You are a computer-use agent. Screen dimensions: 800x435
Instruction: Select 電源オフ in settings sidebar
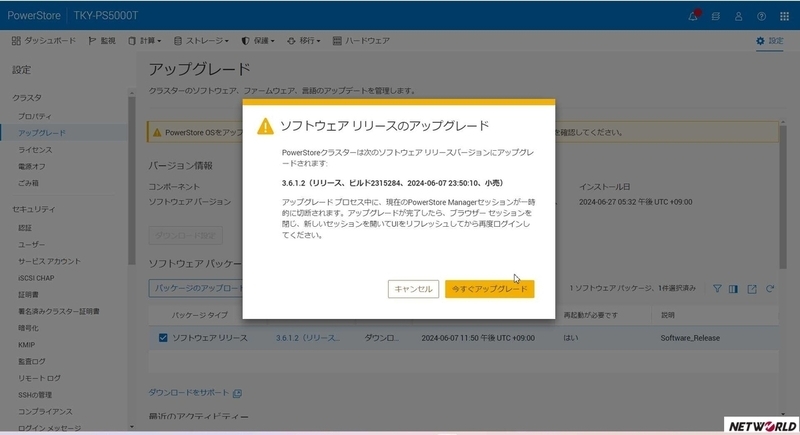pos(32,166)
